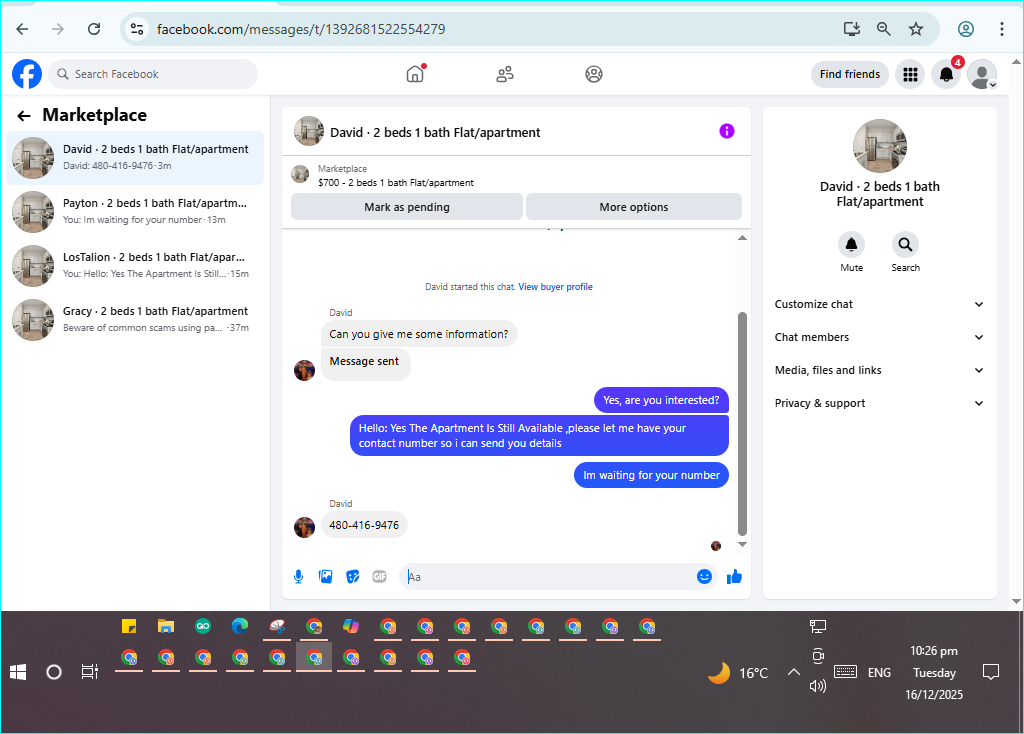Open the GIF picker

[379, 577]
